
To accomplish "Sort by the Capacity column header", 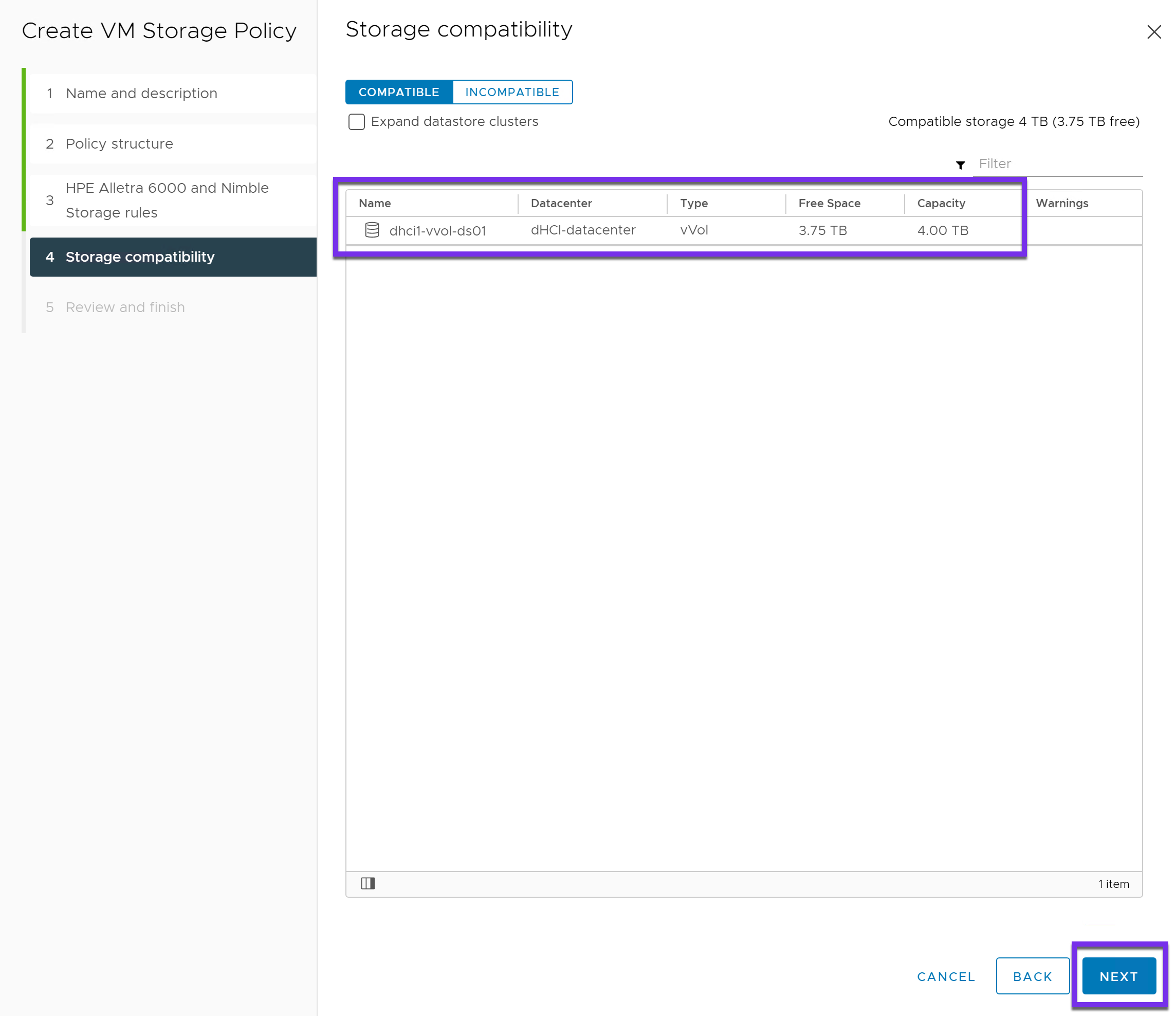I will pyautogui.click(x=941, y=203).
